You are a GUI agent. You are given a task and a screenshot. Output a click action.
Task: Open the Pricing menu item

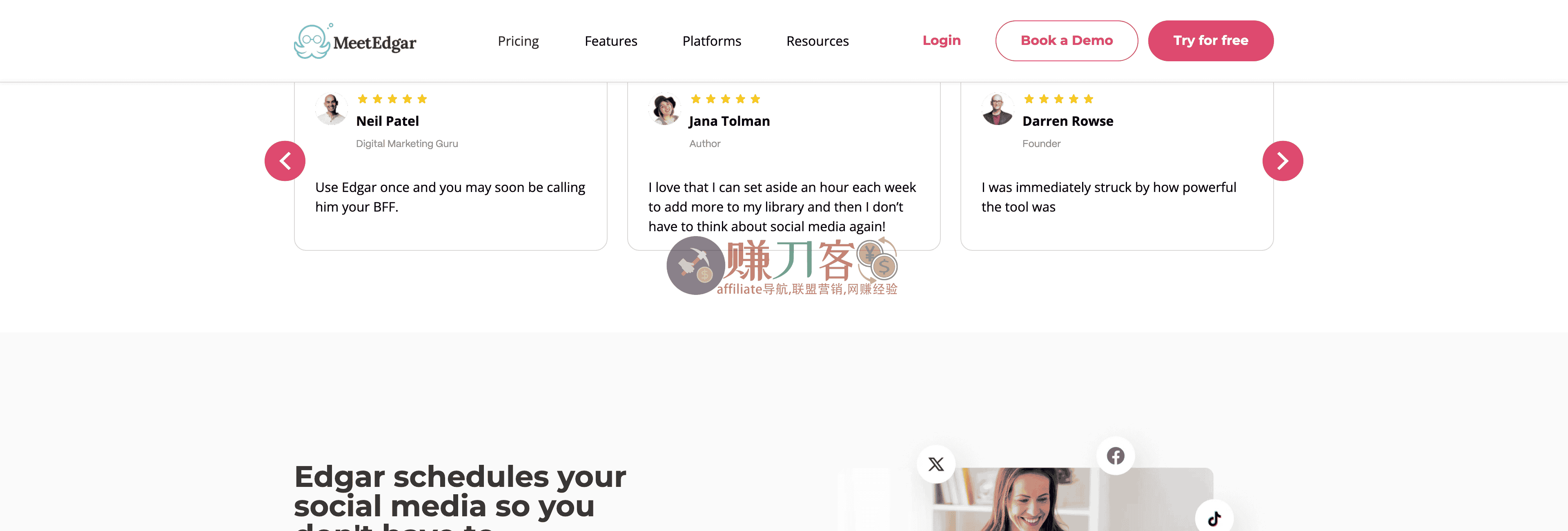[x=518, y=41]
